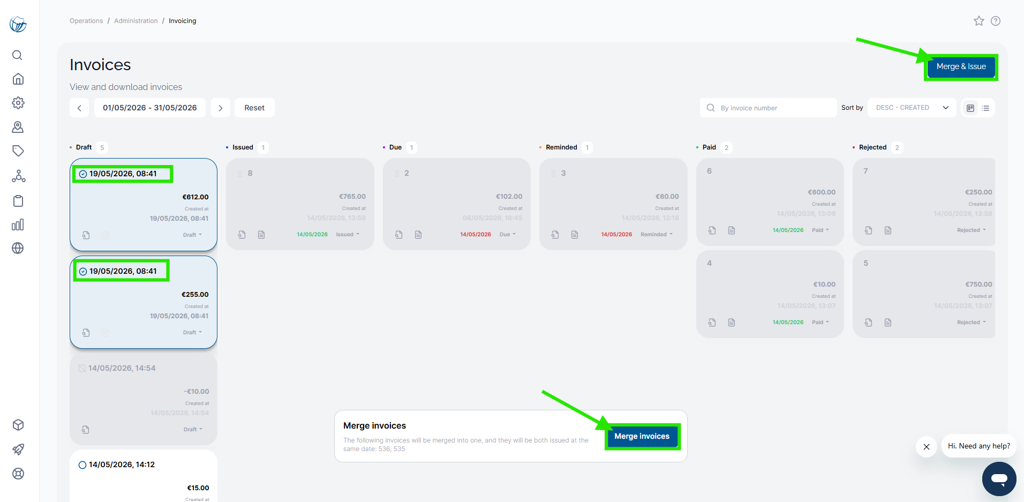The image size is (1024, 502).
Task: Open preview icon on the €765.00 issued invoice
Action: [242, 234]
